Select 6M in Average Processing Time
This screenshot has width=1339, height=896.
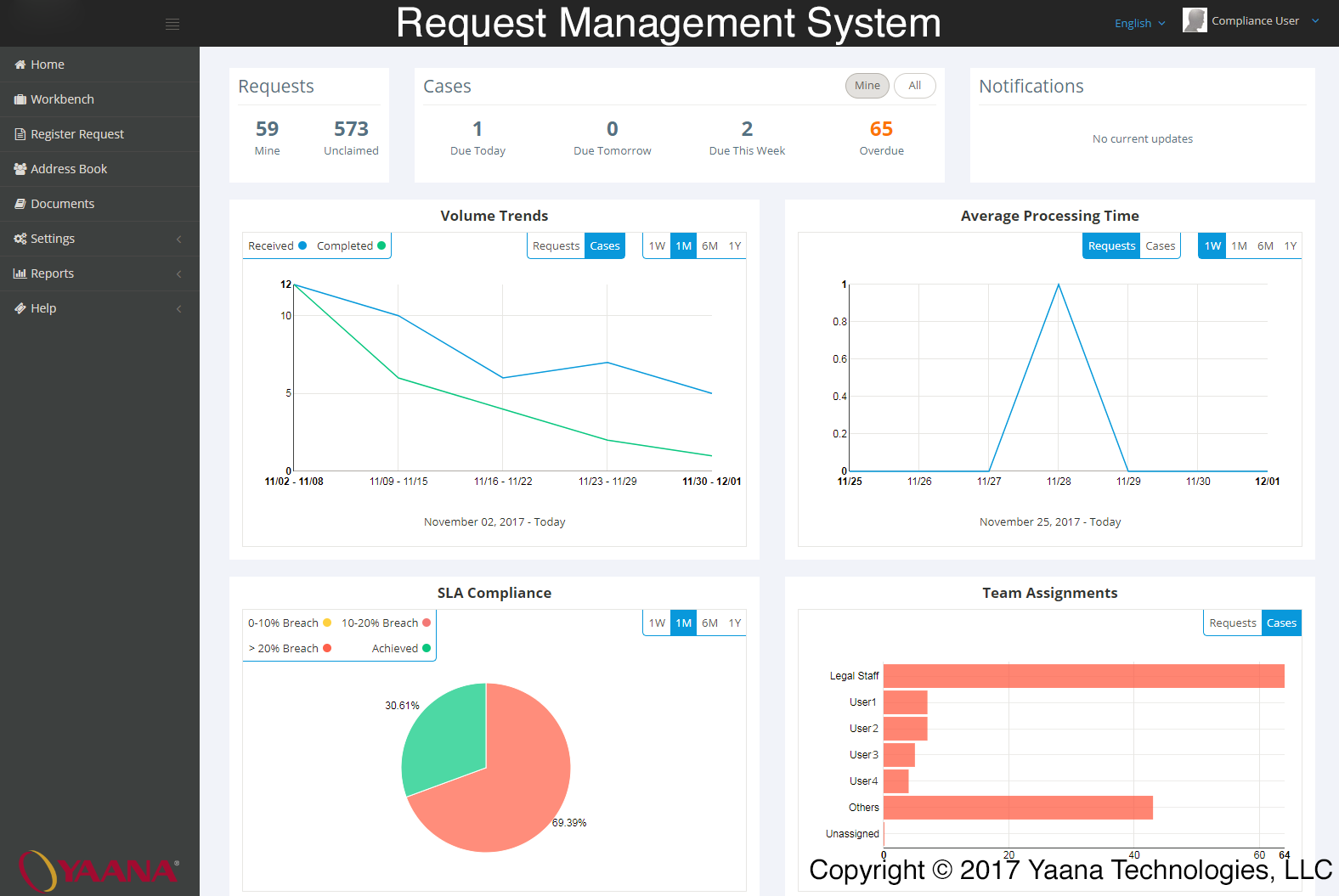click(x=1266, y=246)
